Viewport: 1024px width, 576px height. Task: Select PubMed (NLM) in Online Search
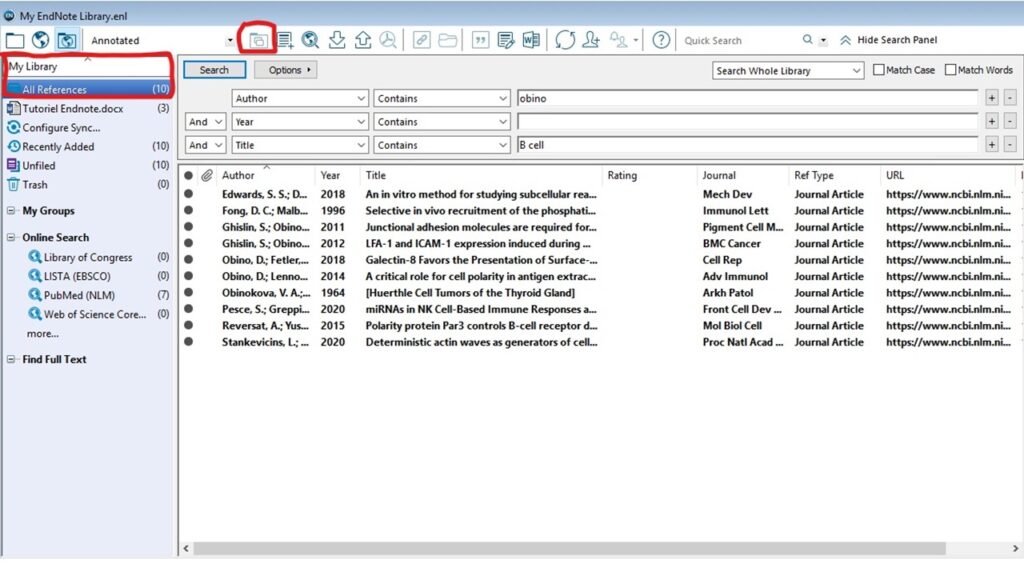coord(79,296)
